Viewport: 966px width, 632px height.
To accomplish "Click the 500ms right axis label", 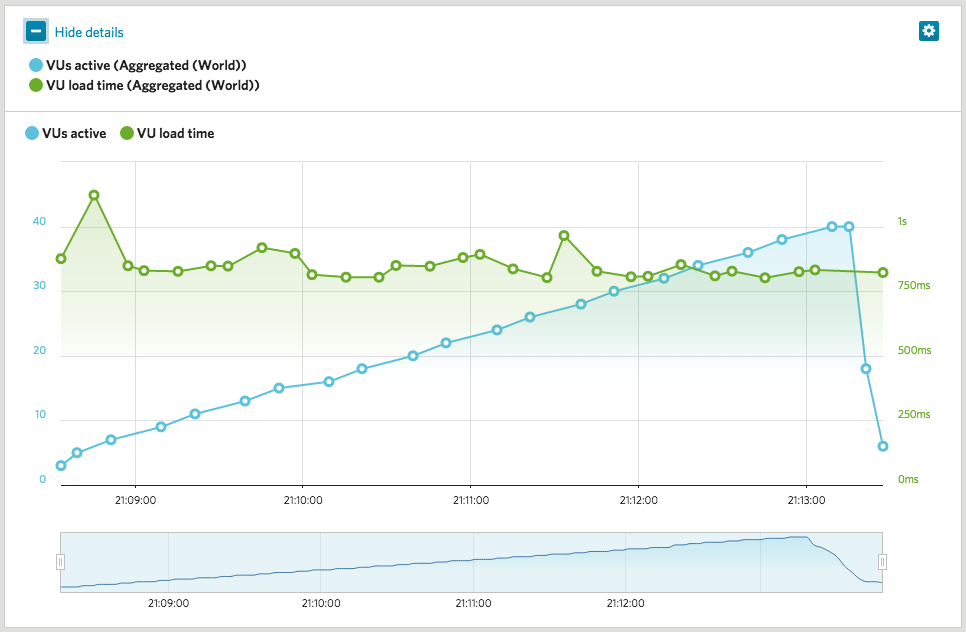I will click(x=914, y=350).
